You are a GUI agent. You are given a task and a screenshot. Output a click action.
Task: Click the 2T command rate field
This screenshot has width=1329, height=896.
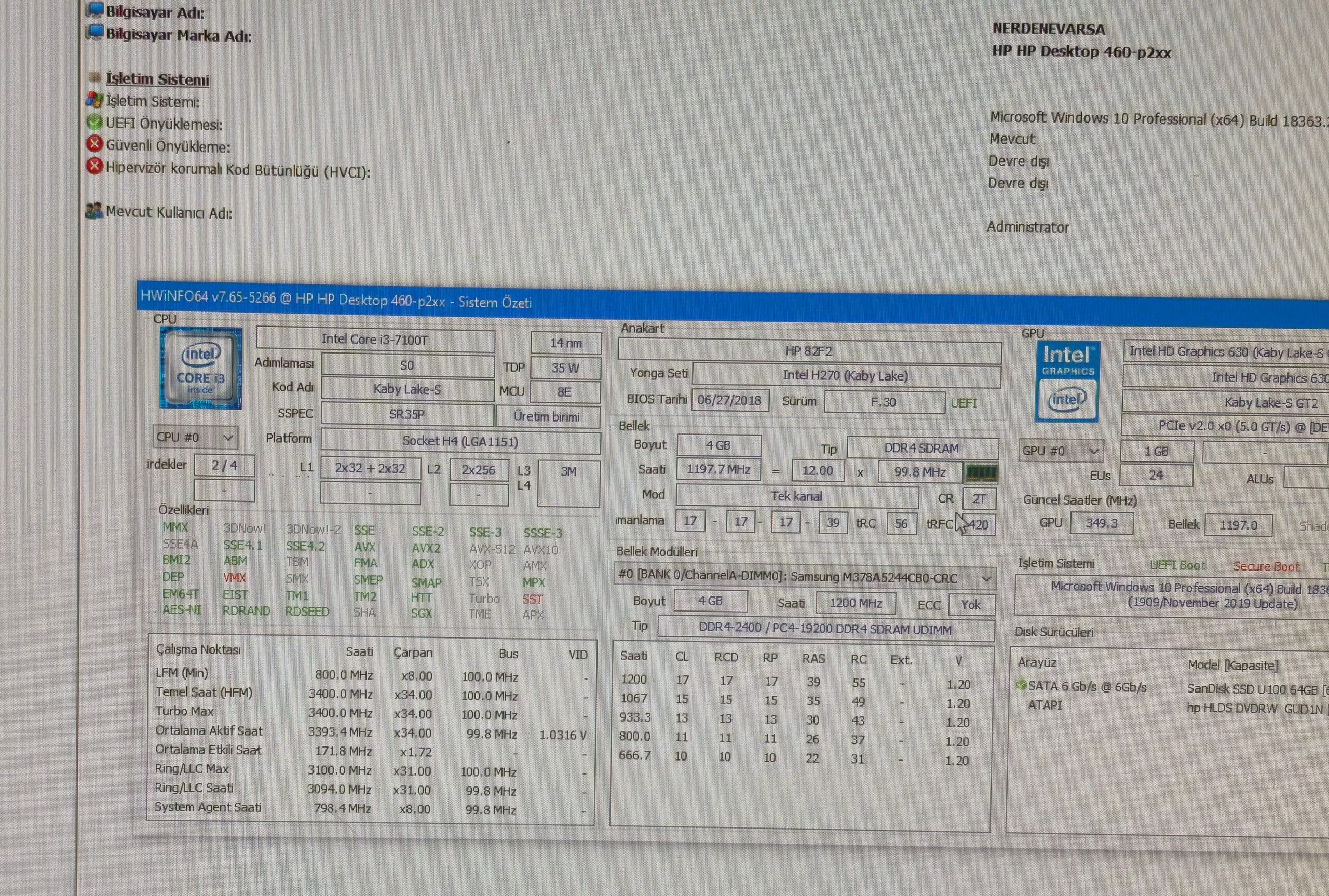click(979, 499)
